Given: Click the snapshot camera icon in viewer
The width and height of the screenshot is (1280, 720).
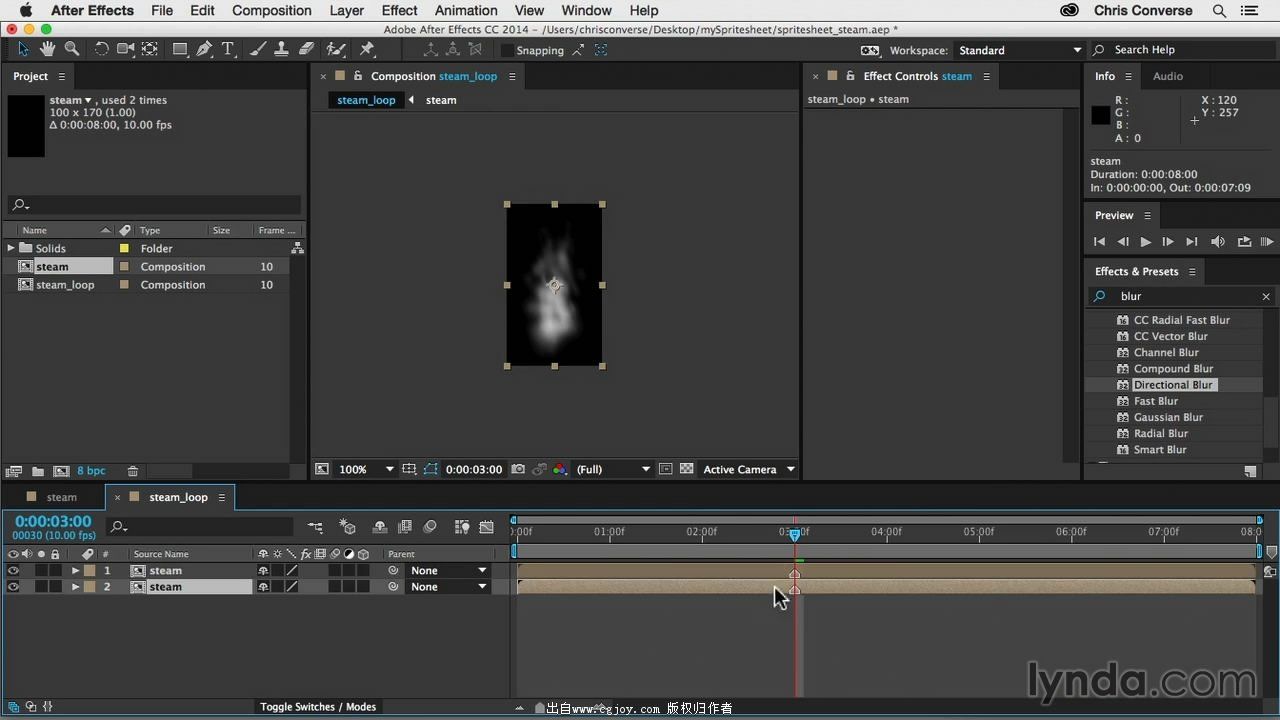Looking at the screenshot, I should (518, 469).
